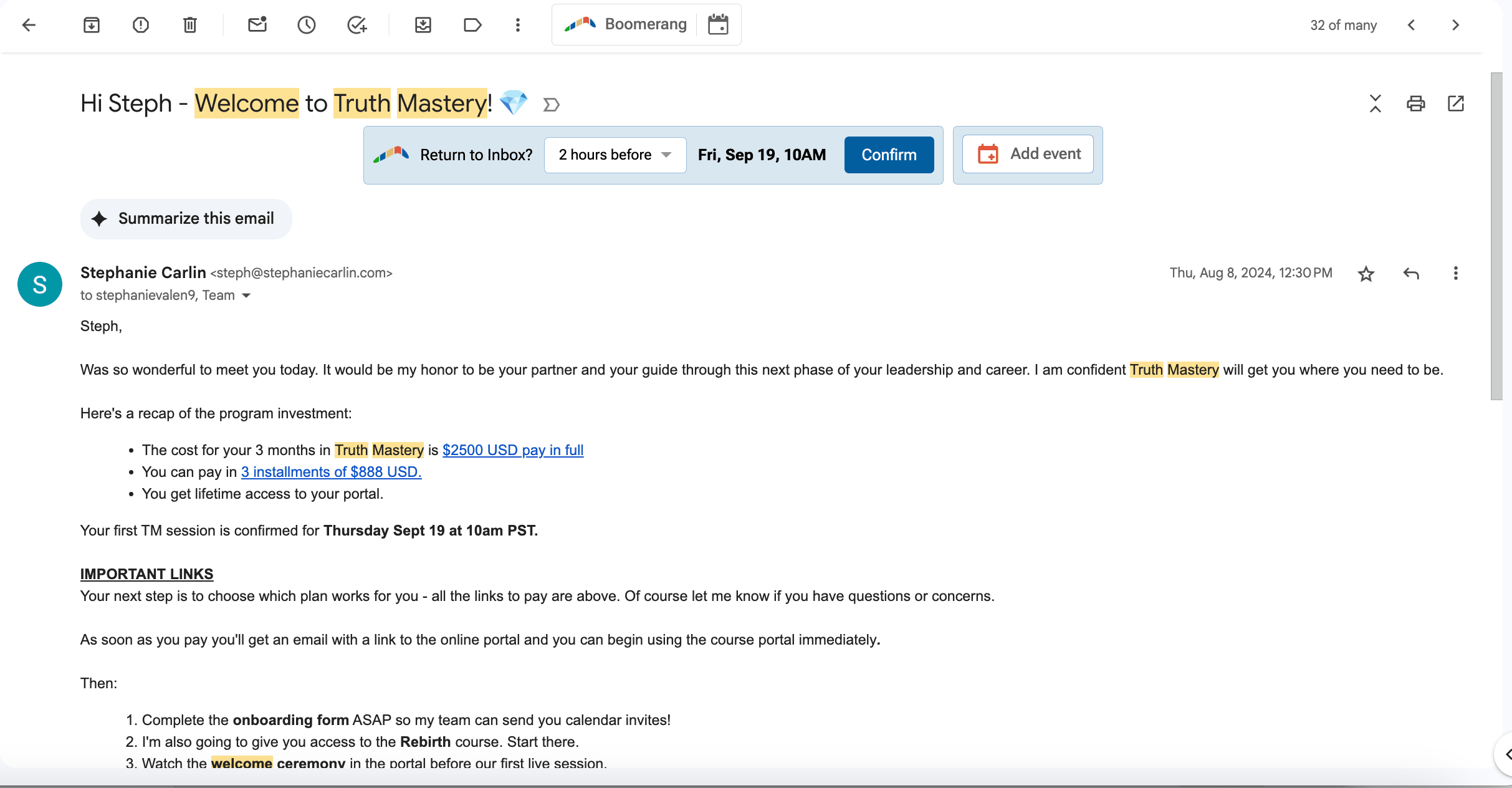Click the bold 'onboarding form' text

(290, 720)
